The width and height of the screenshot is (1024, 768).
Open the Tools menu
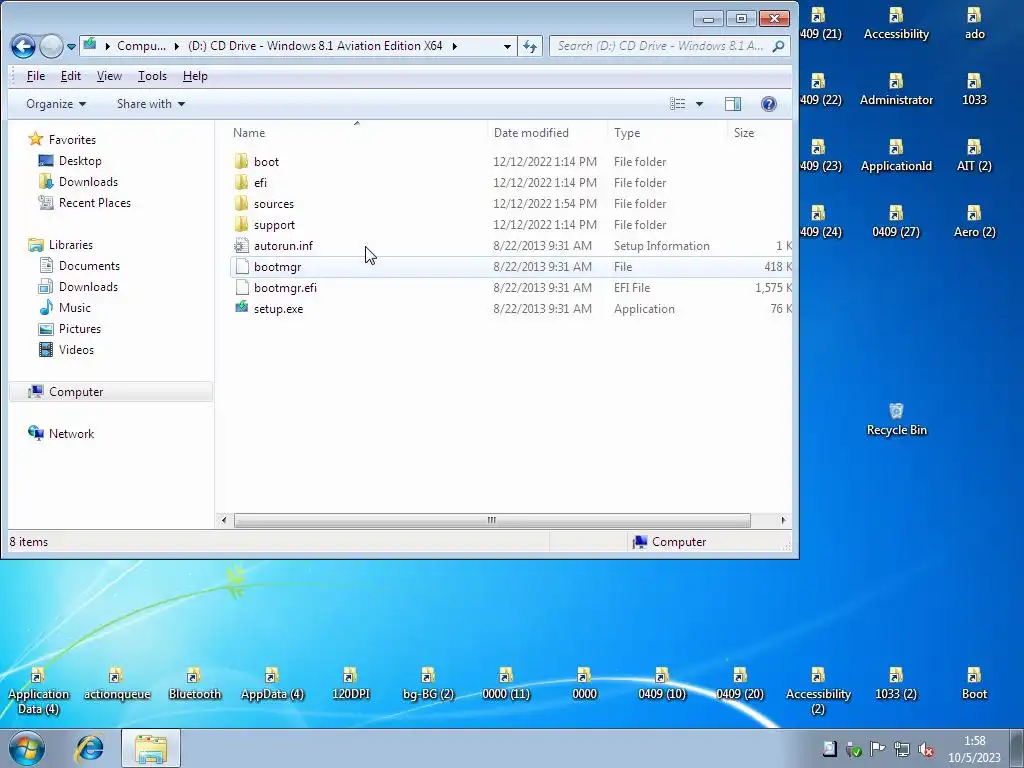point(152,76)
